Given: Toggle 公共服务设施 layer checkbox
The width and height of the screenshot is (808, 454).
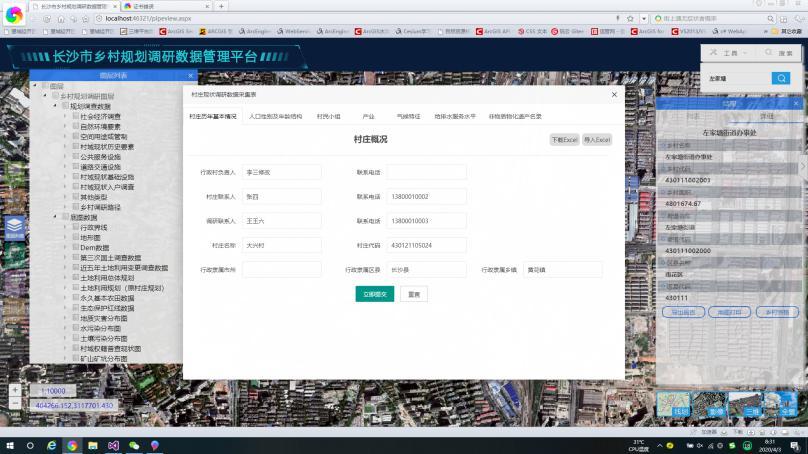Looking at the screenshot, I should coord(76,157).
